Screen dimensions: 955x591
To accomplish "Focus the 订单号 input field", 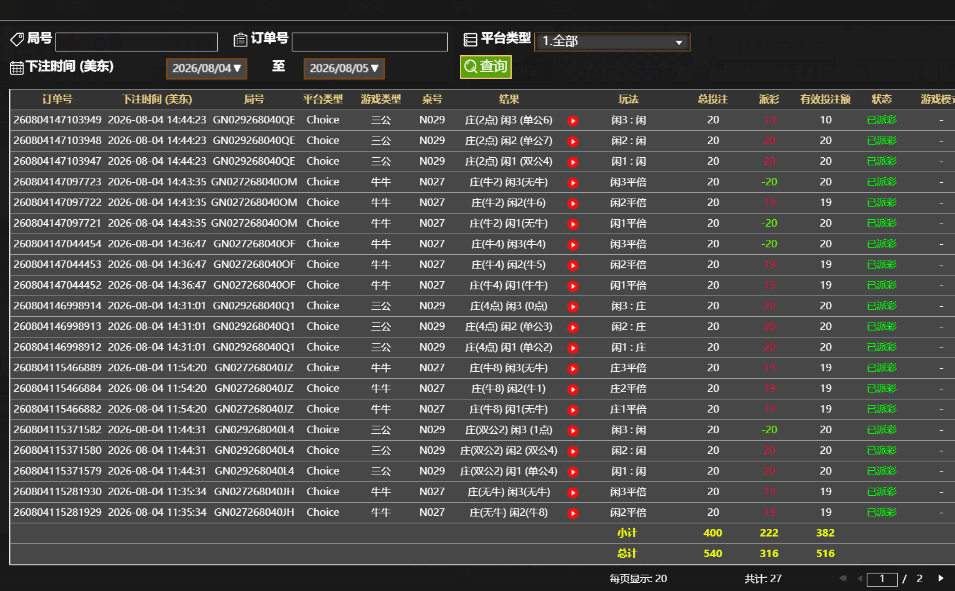I will (370, 41).
